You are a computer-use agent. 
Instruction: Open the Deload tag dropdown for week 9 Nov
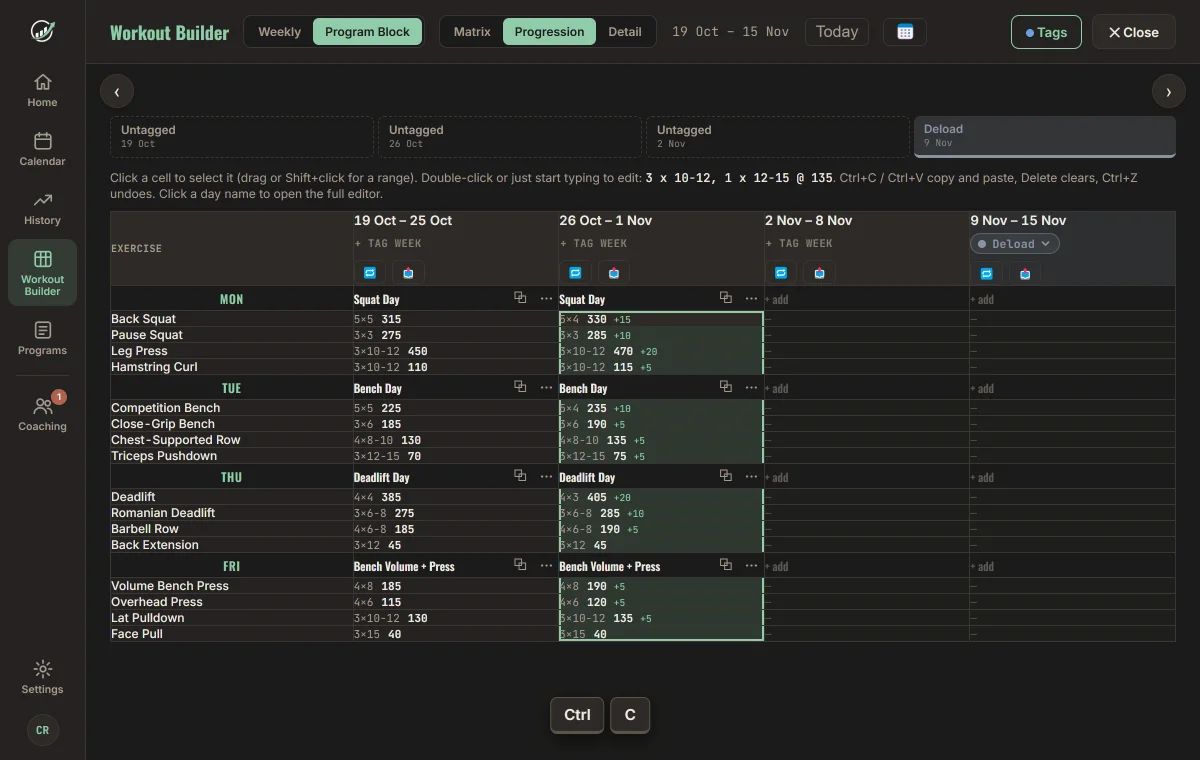pyautogui.click(x=1014, y=244)
